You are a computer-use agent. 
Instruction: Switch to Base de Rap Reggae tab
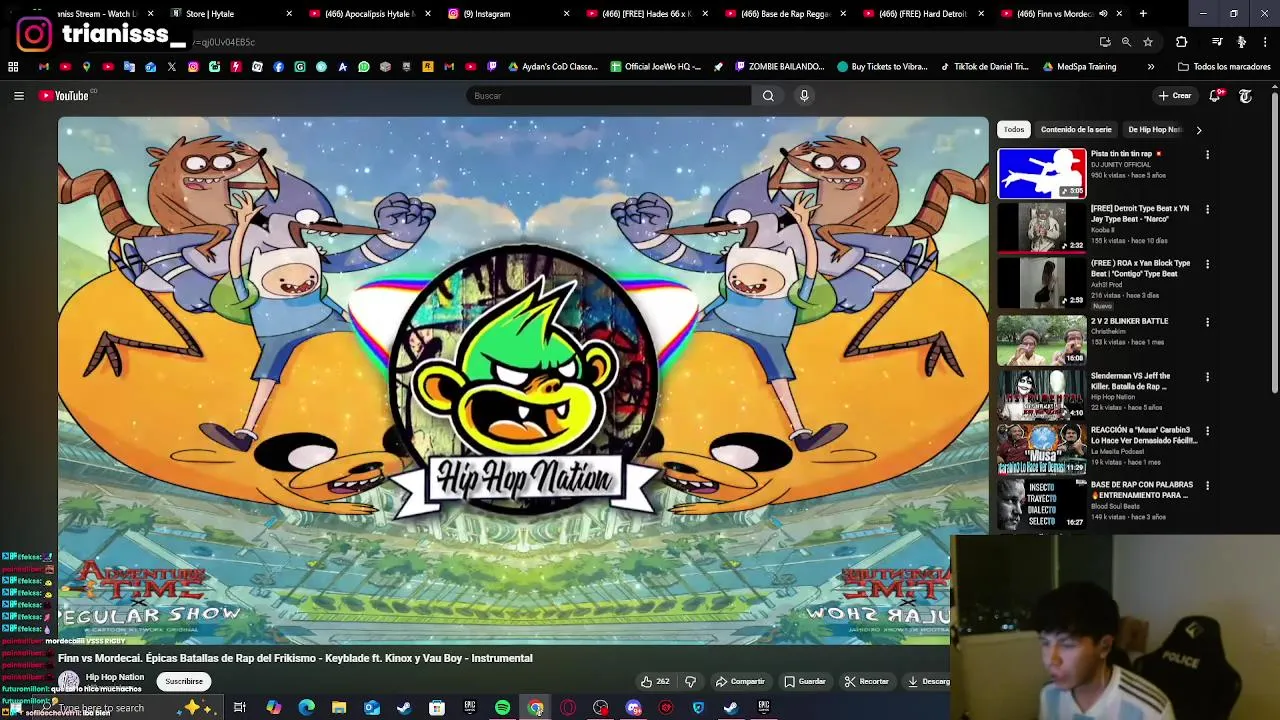click(x=786, y=14)
